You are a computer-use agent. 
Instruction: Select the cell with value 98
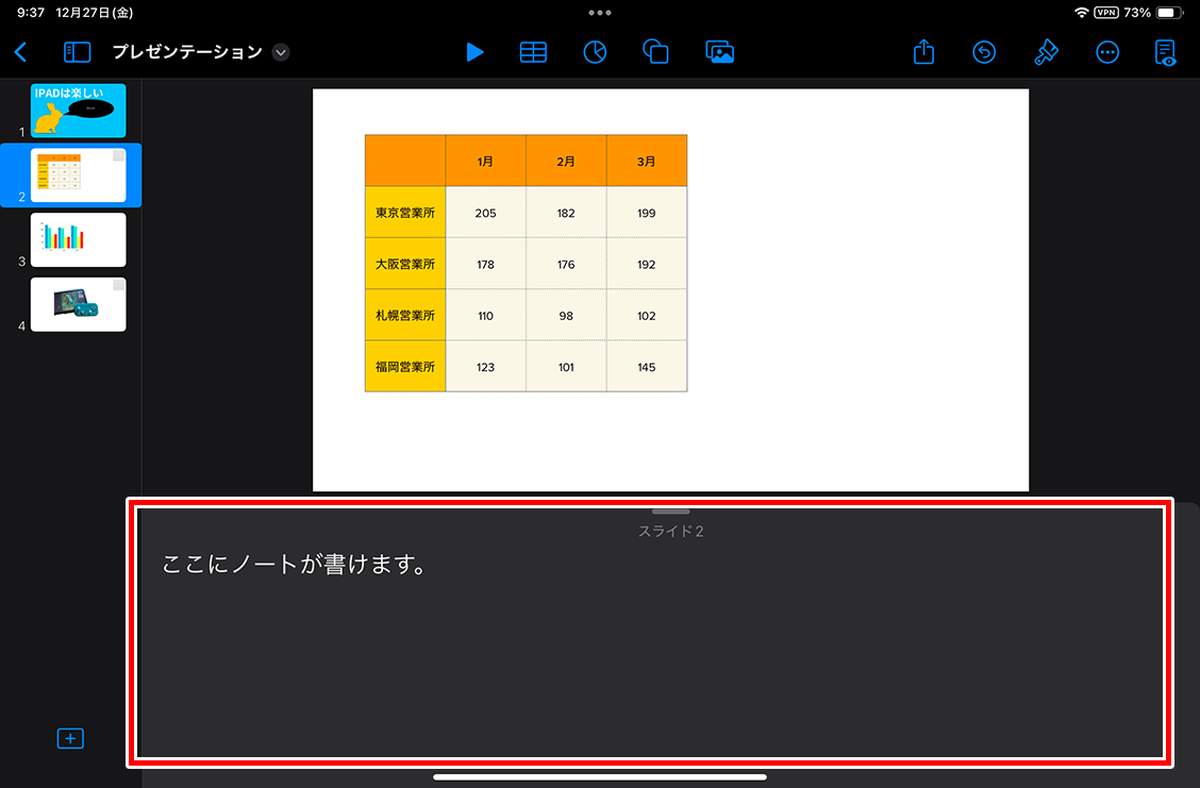566,315
